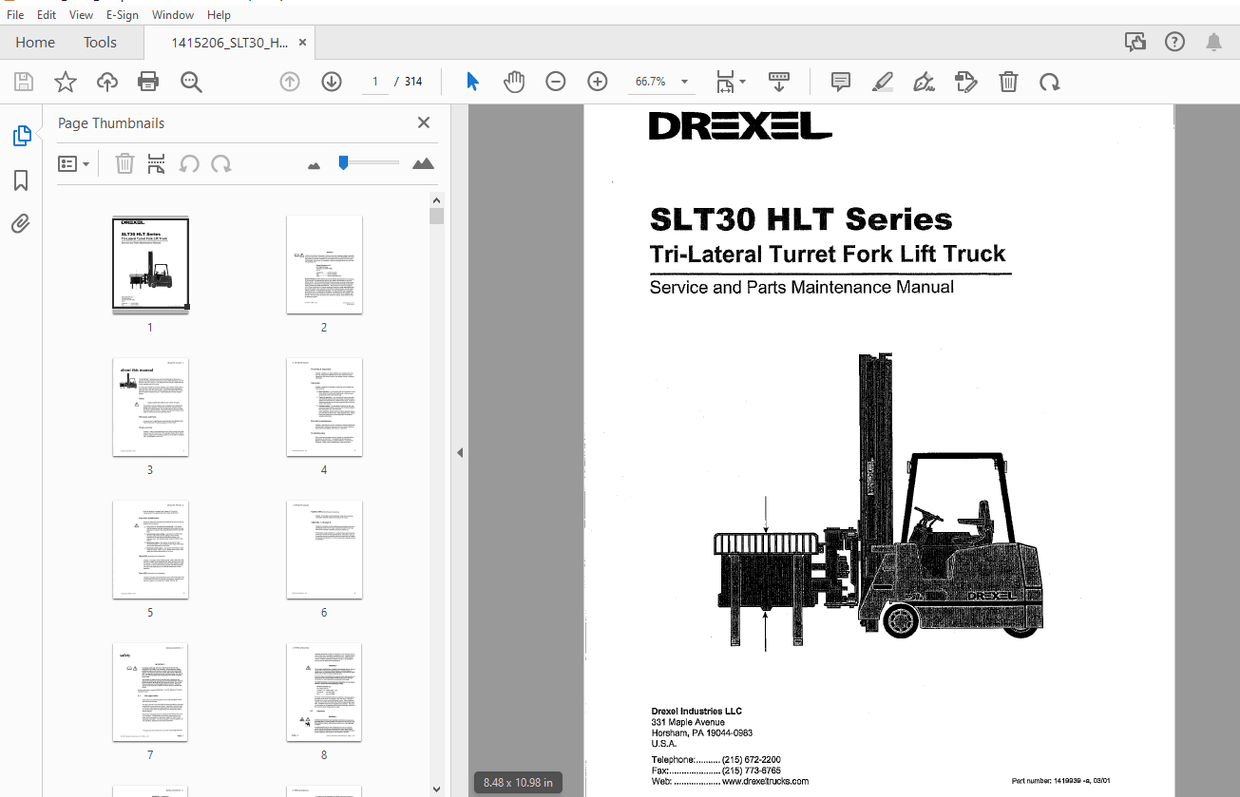Add a sticky note comment
Screen dimensions: 1240x797
840,81
